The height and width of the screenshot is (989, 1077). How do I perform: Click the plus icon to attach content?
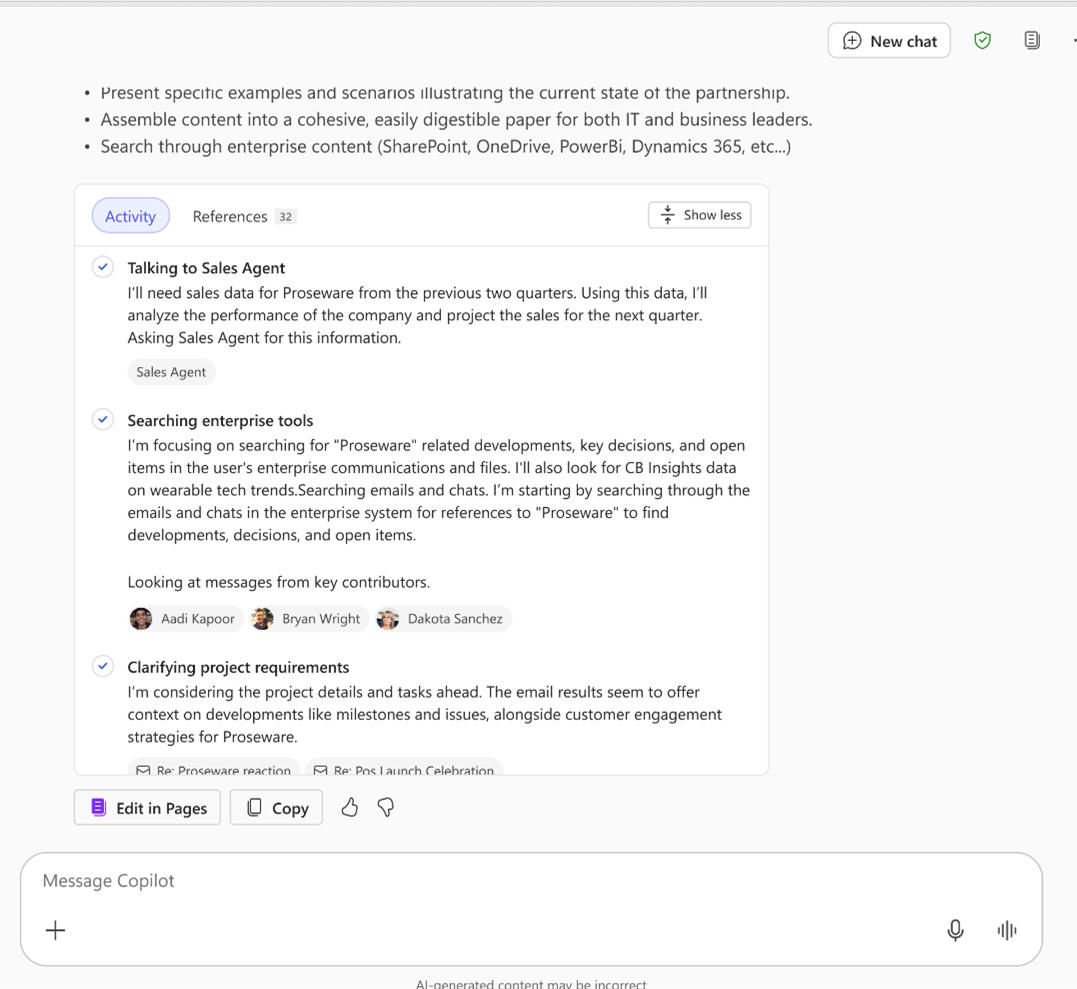pos(55,930)
